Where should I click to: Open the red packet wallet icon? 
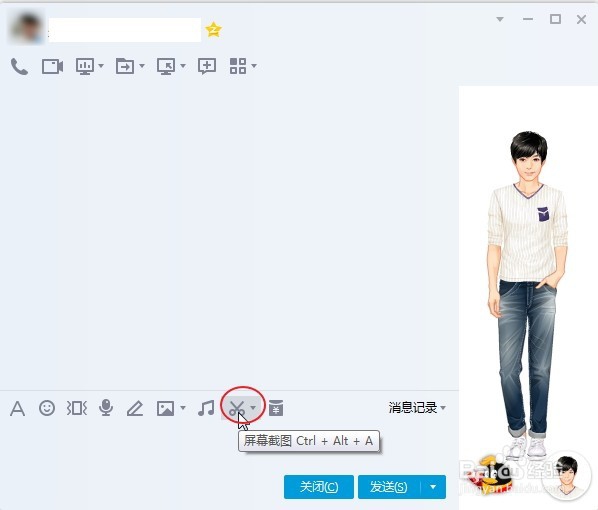pyautogui.click(x=276, y=408)
